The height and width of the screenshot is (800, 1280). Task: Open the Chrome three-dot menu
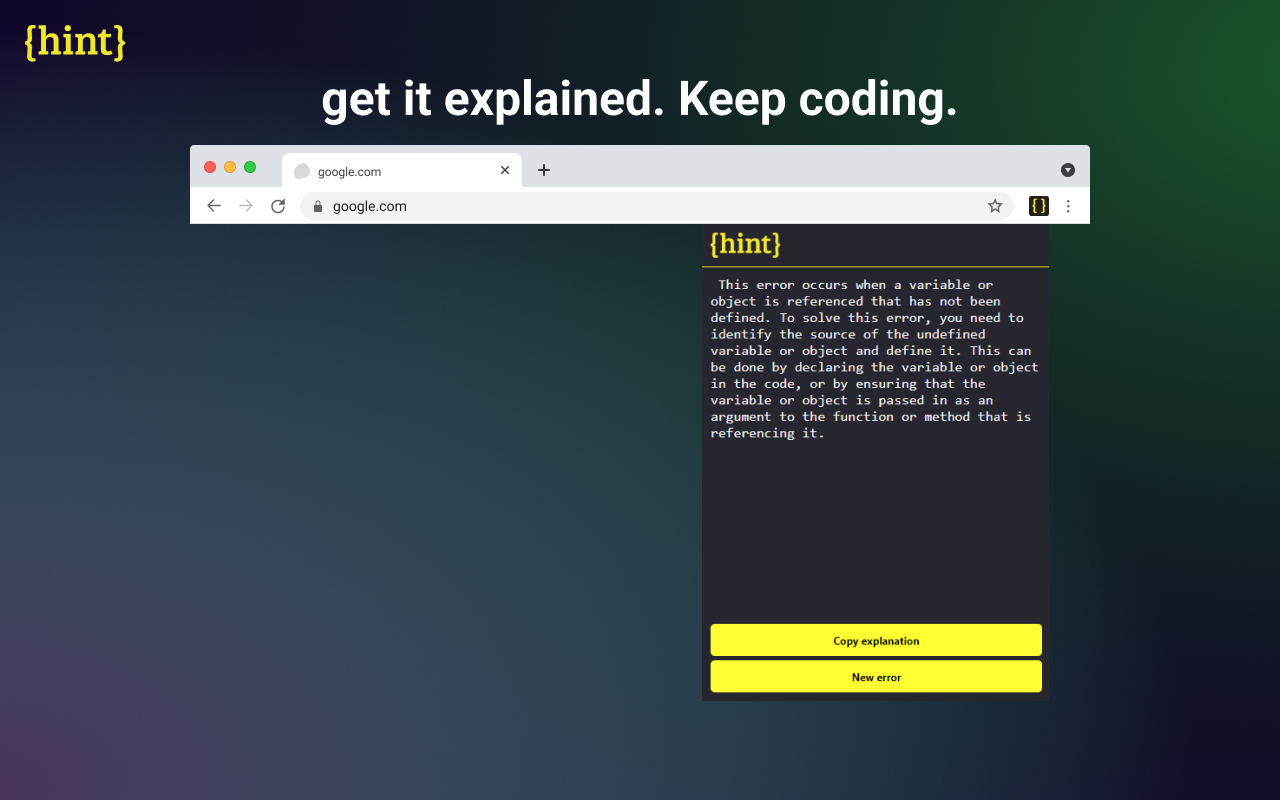click(1068, 205)
